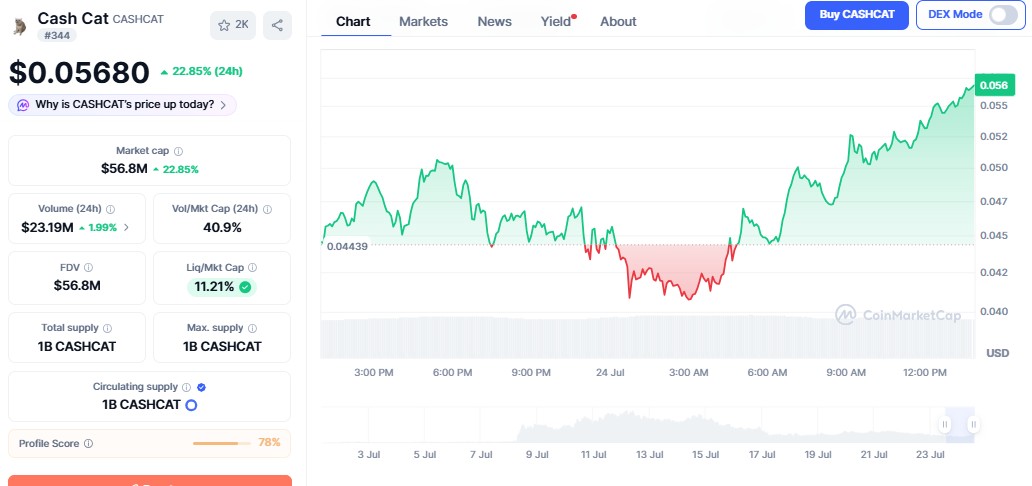
Task: Toggle DEX Mode switch
Action: click(x=1003, y=14)
